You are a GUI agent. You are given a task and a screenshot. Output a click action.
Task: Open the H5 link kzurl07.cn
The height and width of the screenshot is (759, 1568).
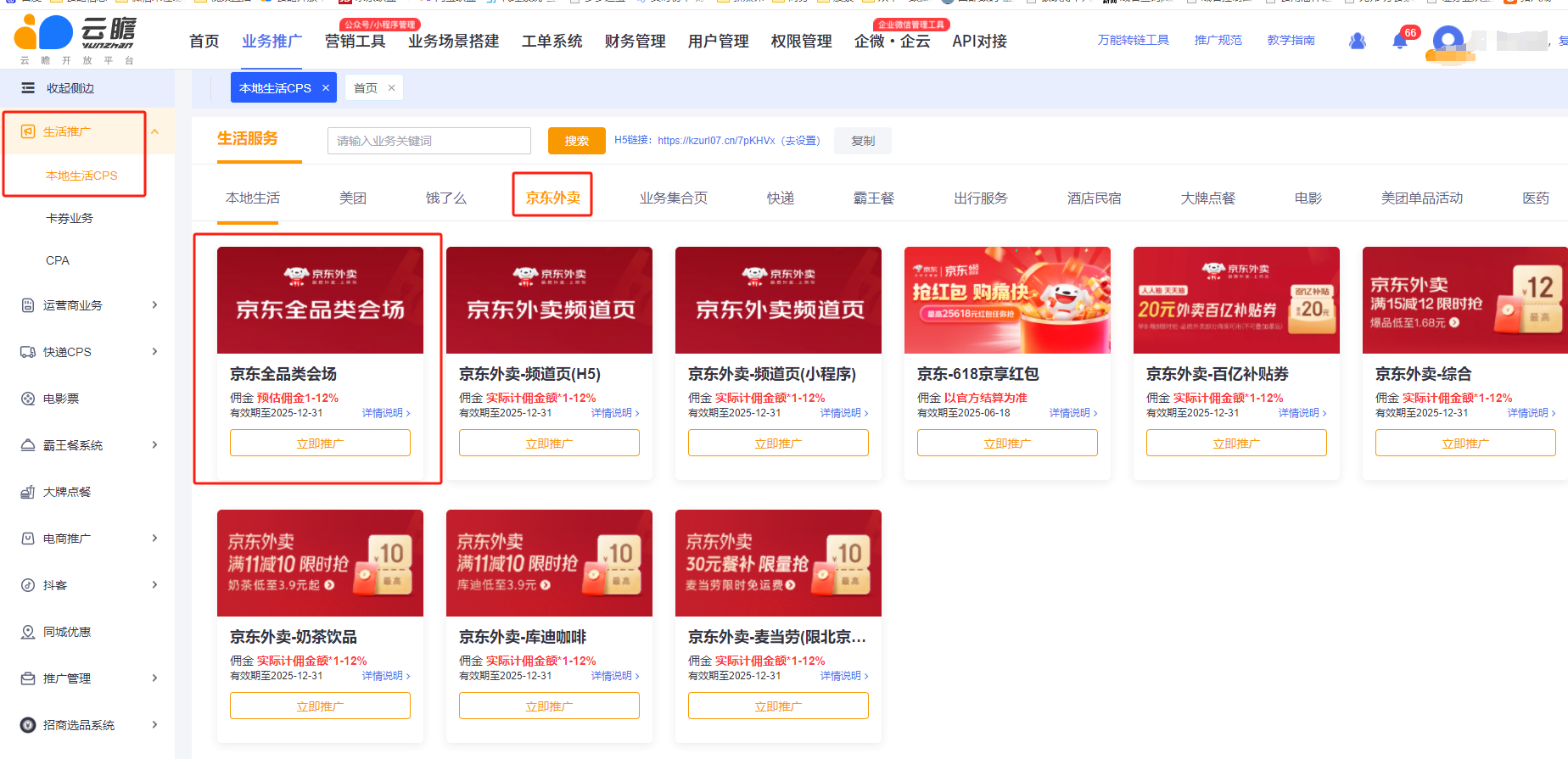[x=716, y=141]
